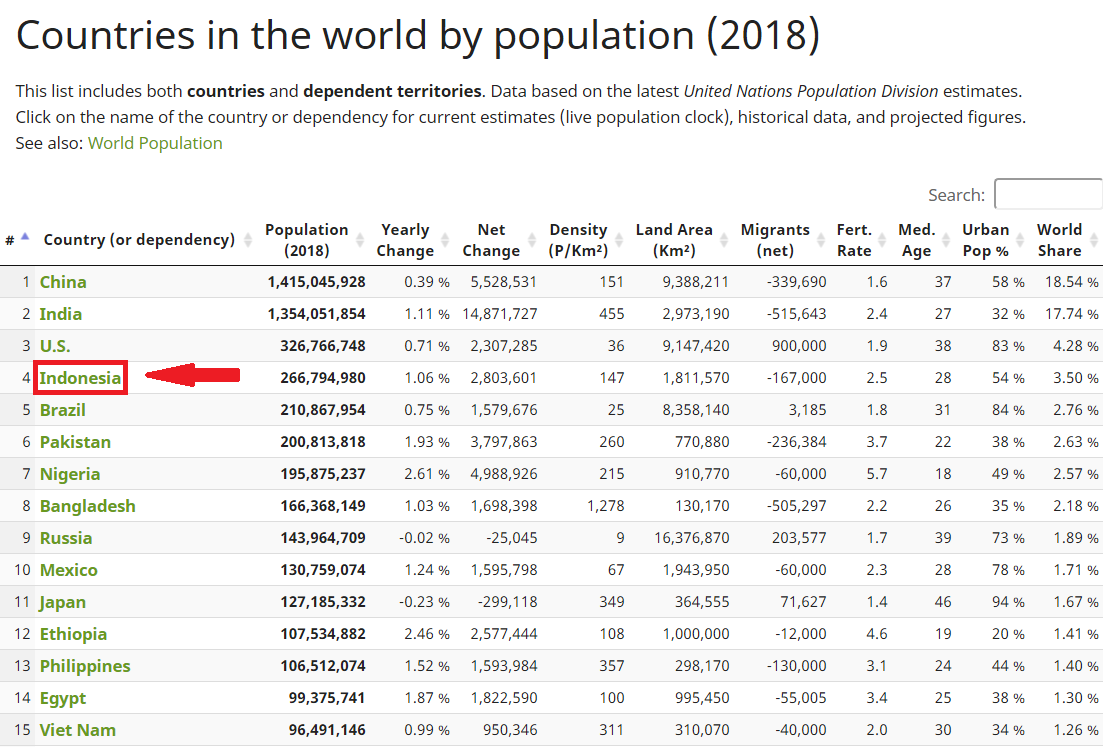Click the Med. Age sort arrows
Viewport: 1103px width, 747px height.
click(x=946, y=240)
